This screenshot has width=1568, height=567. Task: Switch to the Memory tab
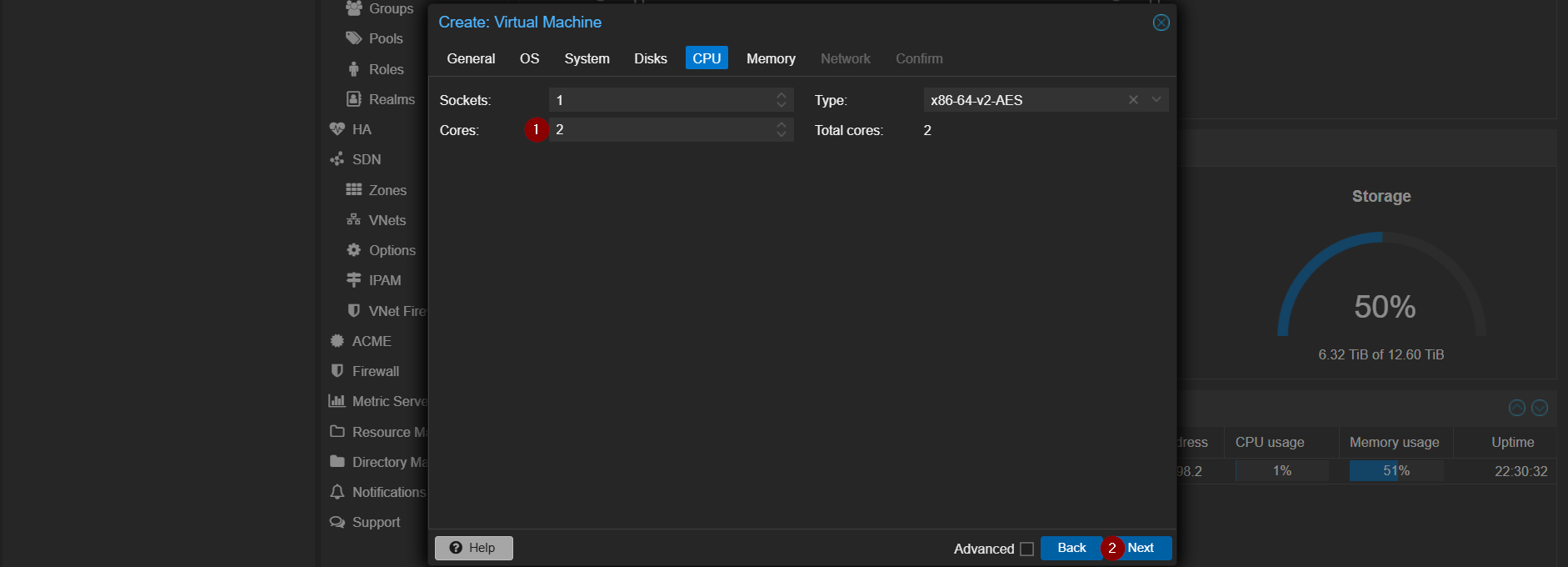pyautogui.click(x=771, y=58)
